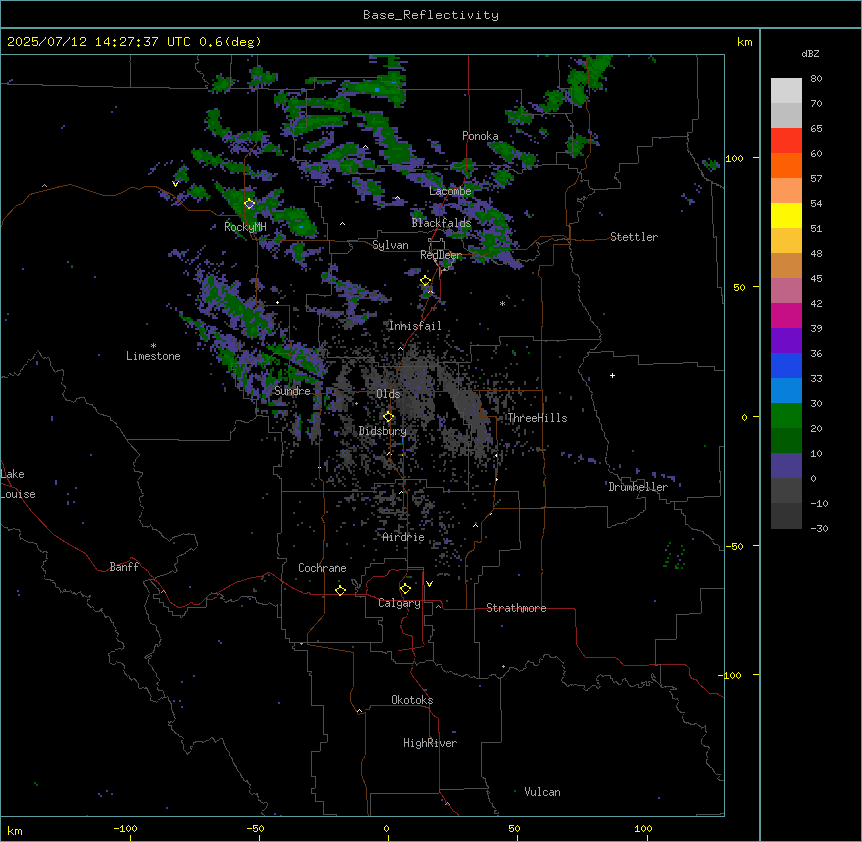Select the Vulcan label
862x842 pixels.
tap(543, 792)
